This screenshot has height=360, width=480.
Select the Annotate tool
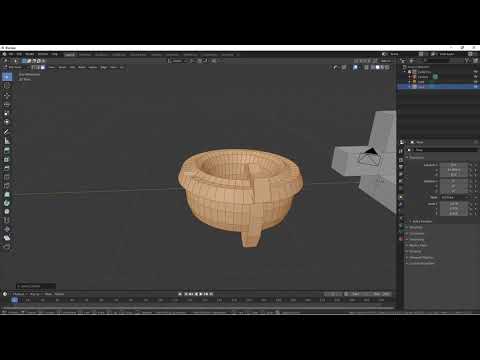(x=7, y=131)
